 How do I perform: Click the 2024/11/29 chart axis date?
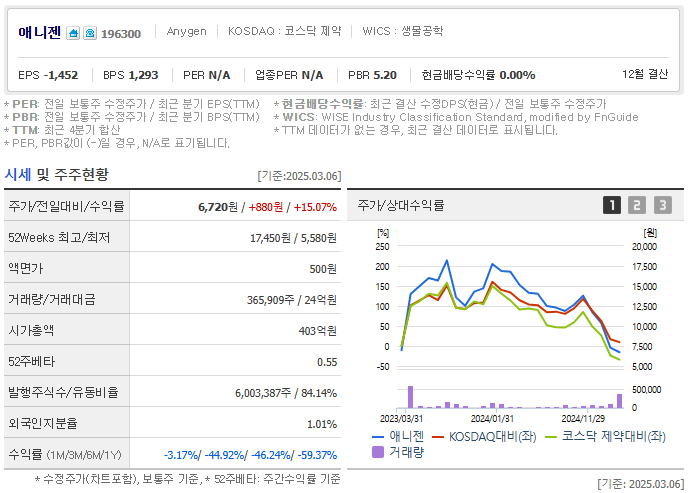[583, 419]
